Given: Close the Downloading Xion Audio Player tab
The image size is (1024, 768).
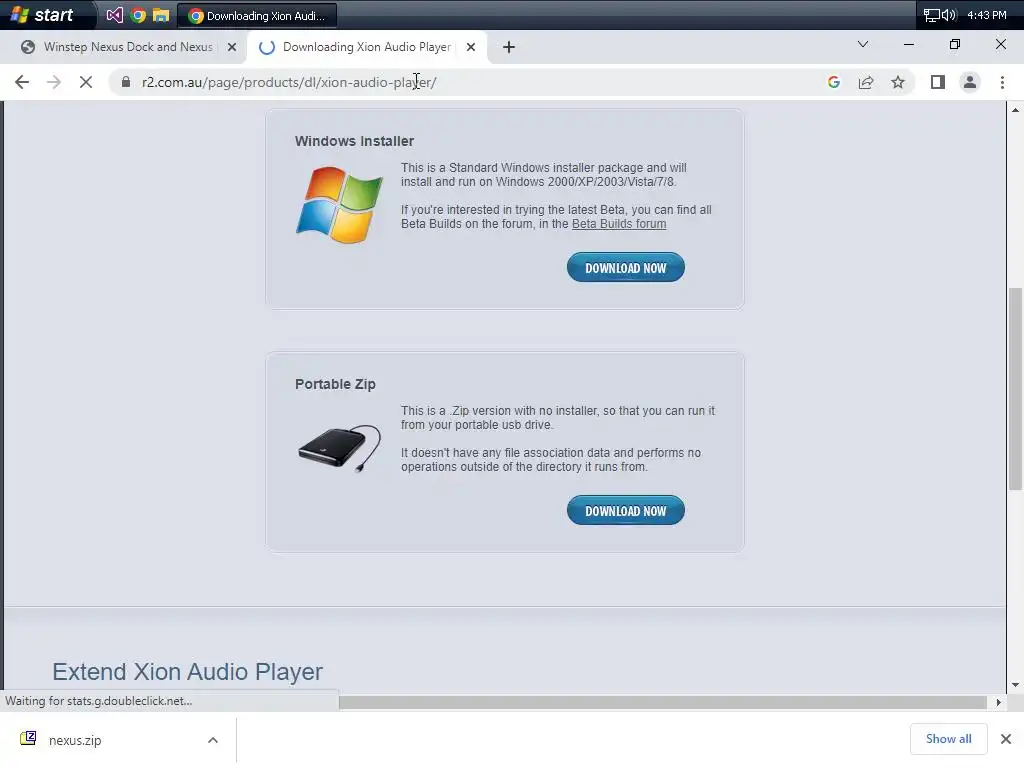Looking at the screenshot, I should 471,47.
